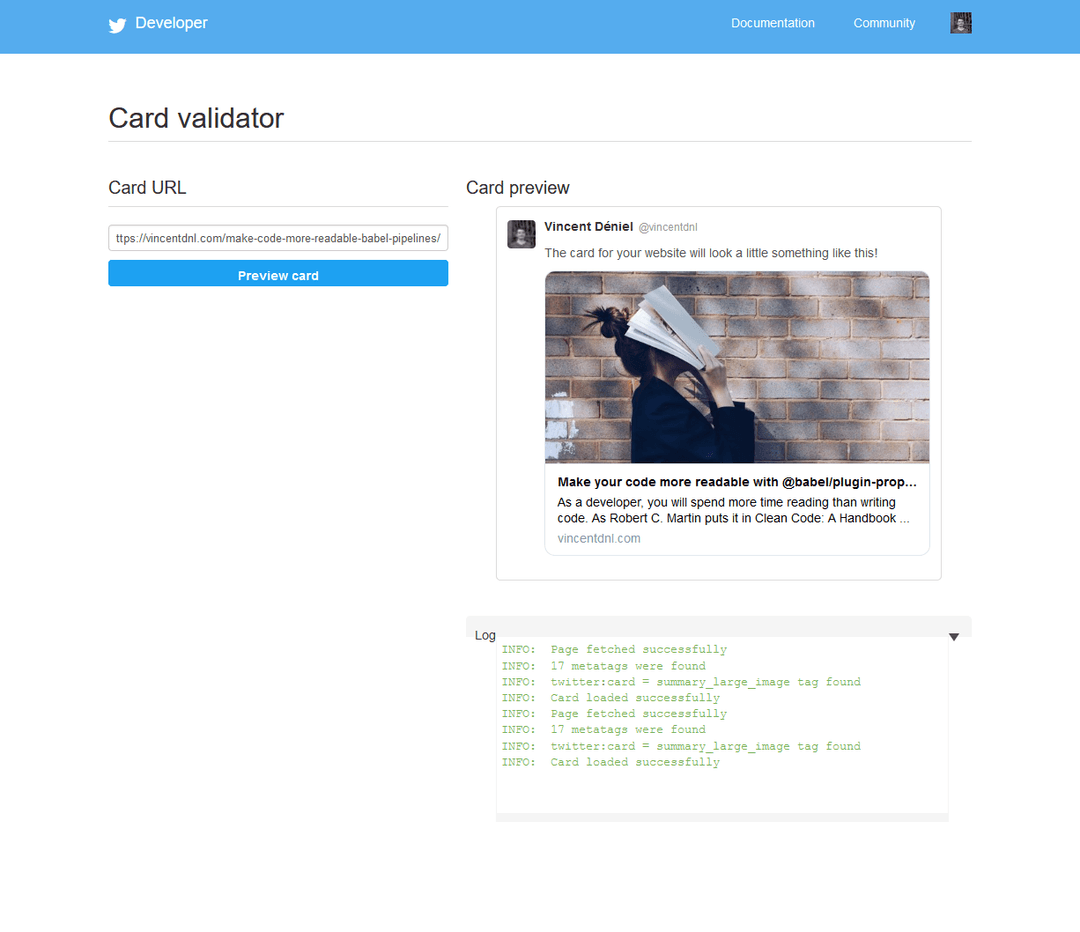This screenshot has width=1080, height=932.
Task: Open the card title 'Make your code more readable'
Action: click(737, 482)
